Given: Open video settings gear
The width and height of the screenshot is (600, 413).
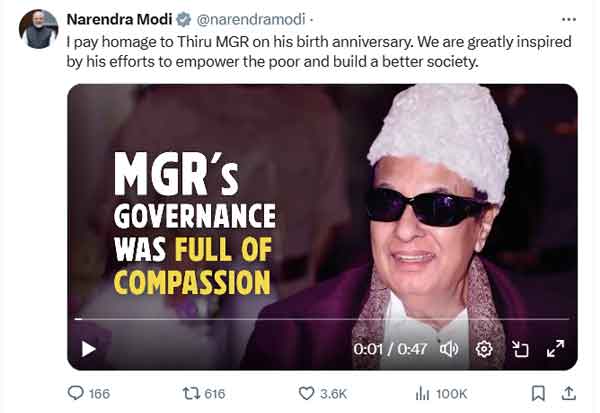Looking at the screenshot, I should point(484,349).
